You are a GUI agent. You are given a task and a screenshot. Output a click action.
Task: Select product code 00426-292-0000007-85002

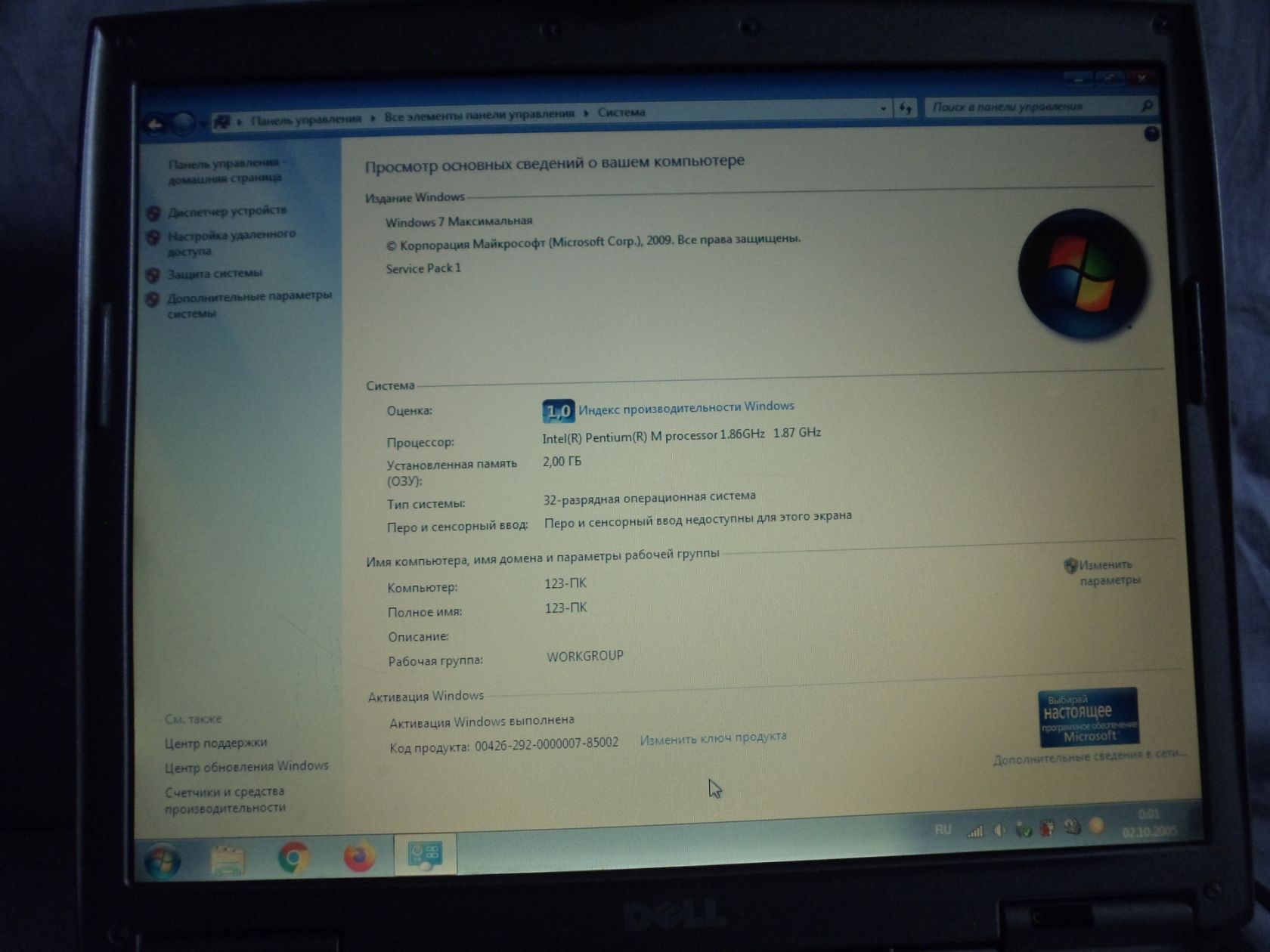click(547, 744)
